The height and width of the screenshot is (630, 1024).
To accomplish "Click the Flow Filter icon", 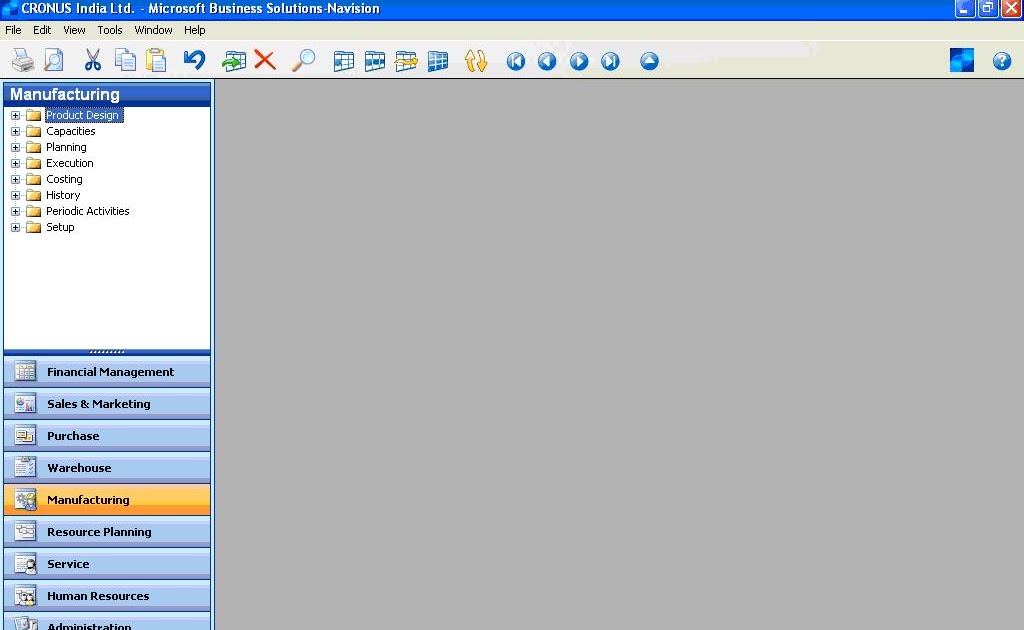I will (x=406, y=61).
